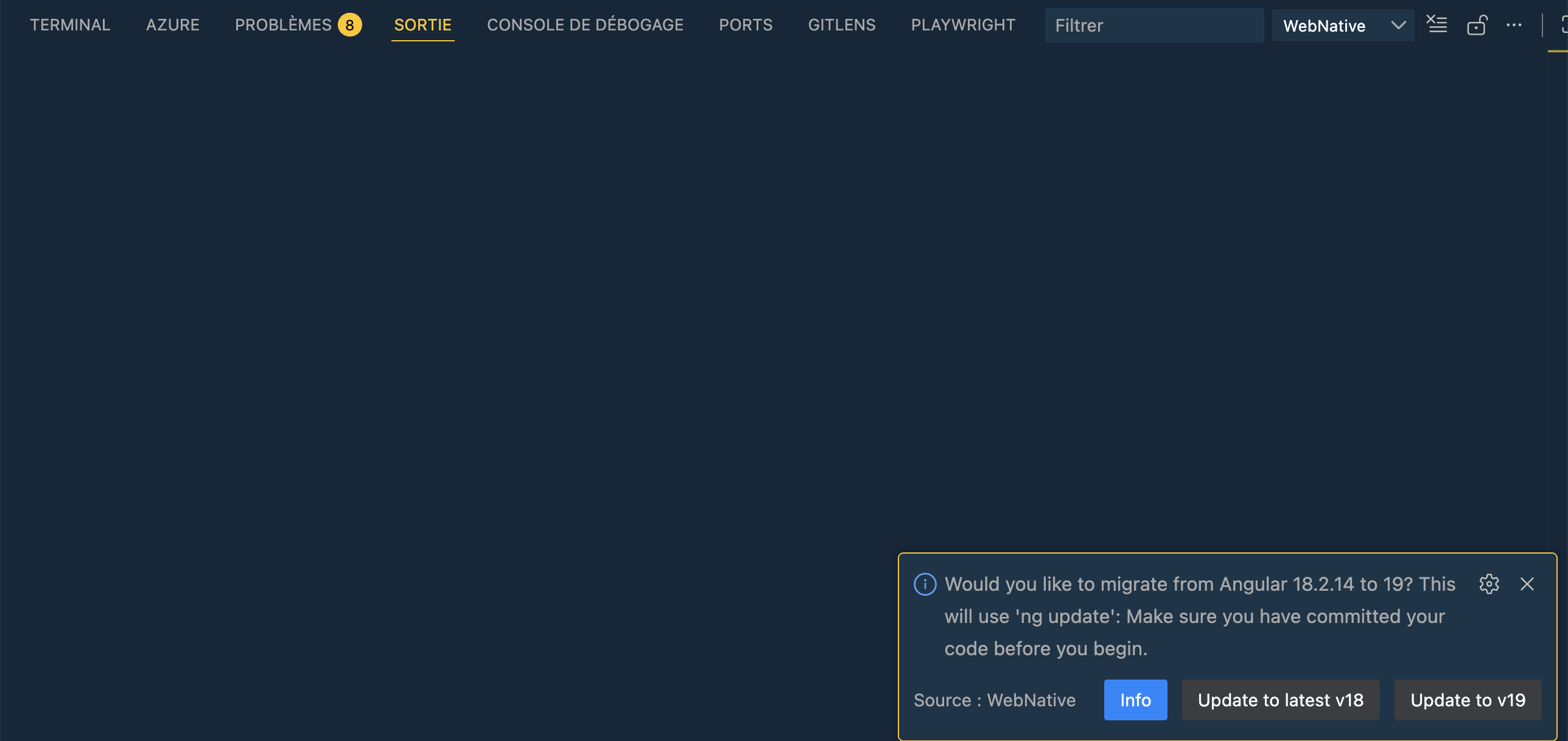1568x741 pixels.
Task: Switch to the AZURE tab
Action: click(172, 25)
